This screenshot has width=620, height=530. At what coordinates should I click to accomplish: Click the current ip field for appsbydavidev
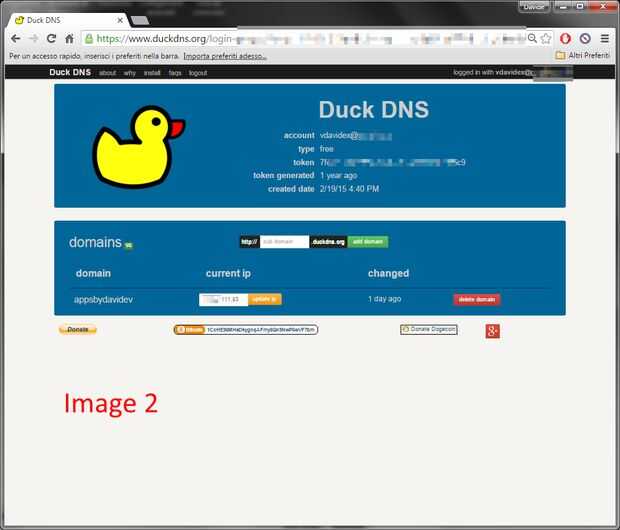[x=223, y=299]
